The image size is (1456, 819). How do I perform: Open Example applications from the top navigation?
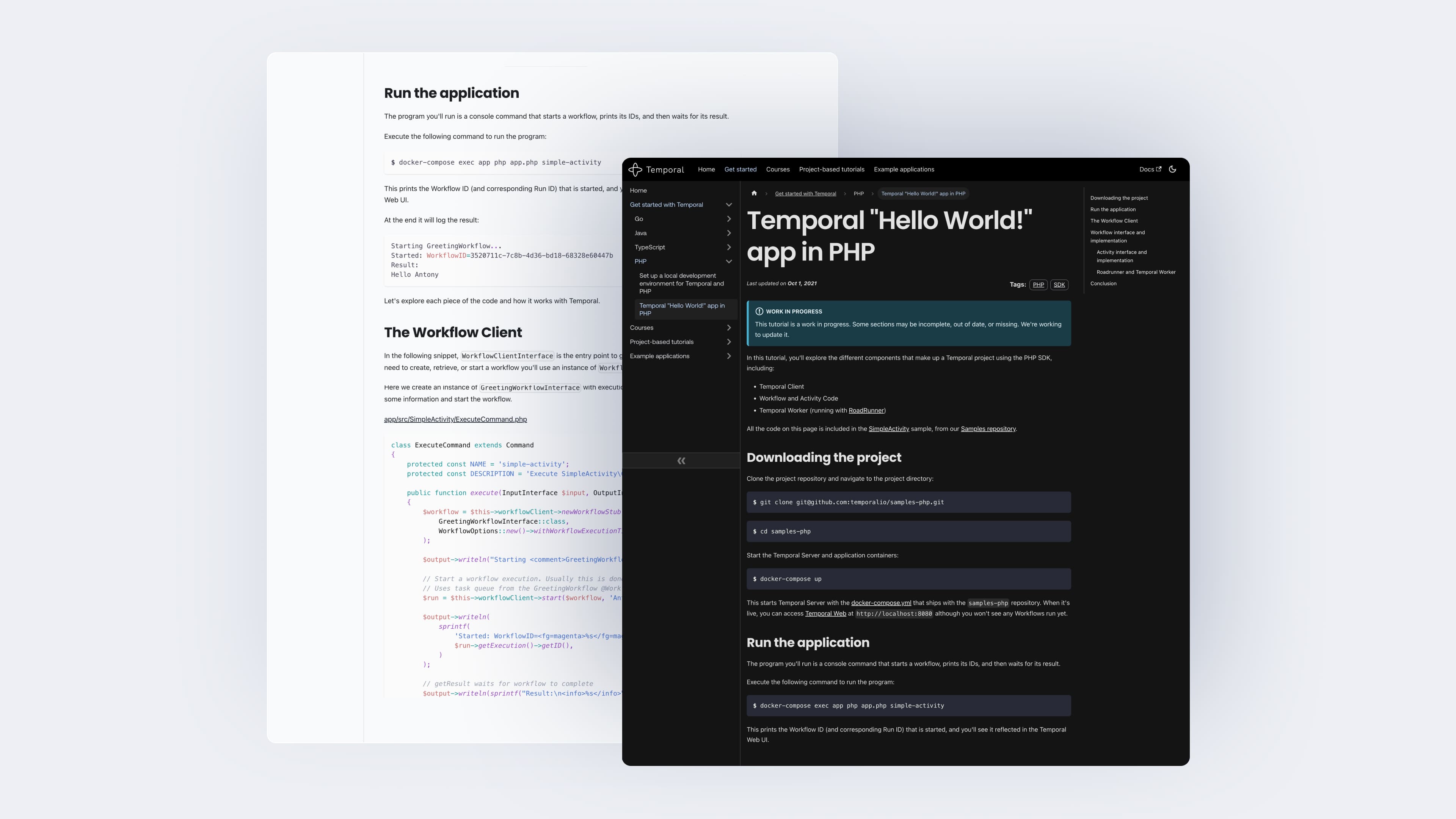pyautogui.click(x=904, y=169)
